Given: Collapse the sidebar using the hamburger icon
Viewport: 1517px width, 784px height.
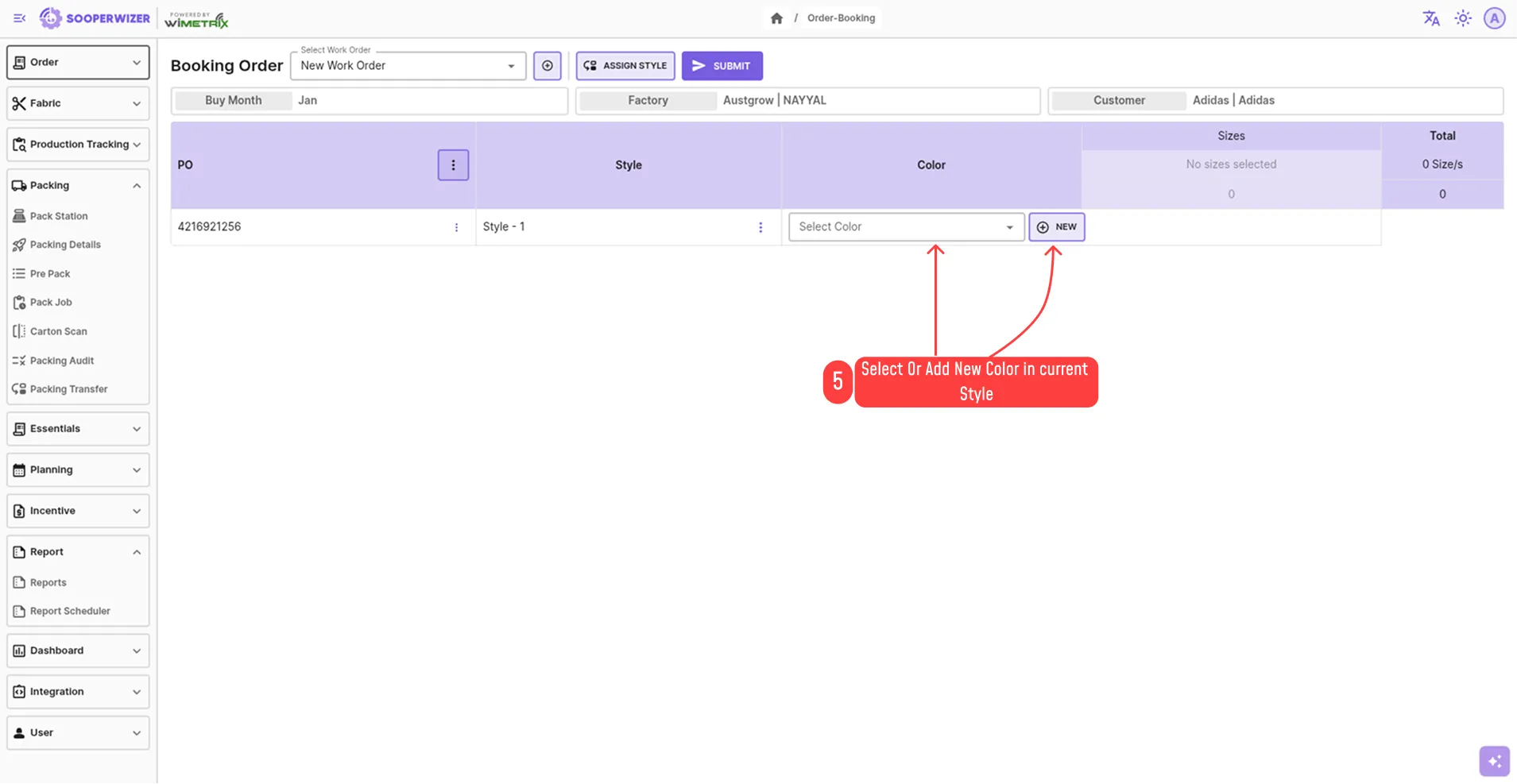Looking at the screenshot, I should point(19,17).
